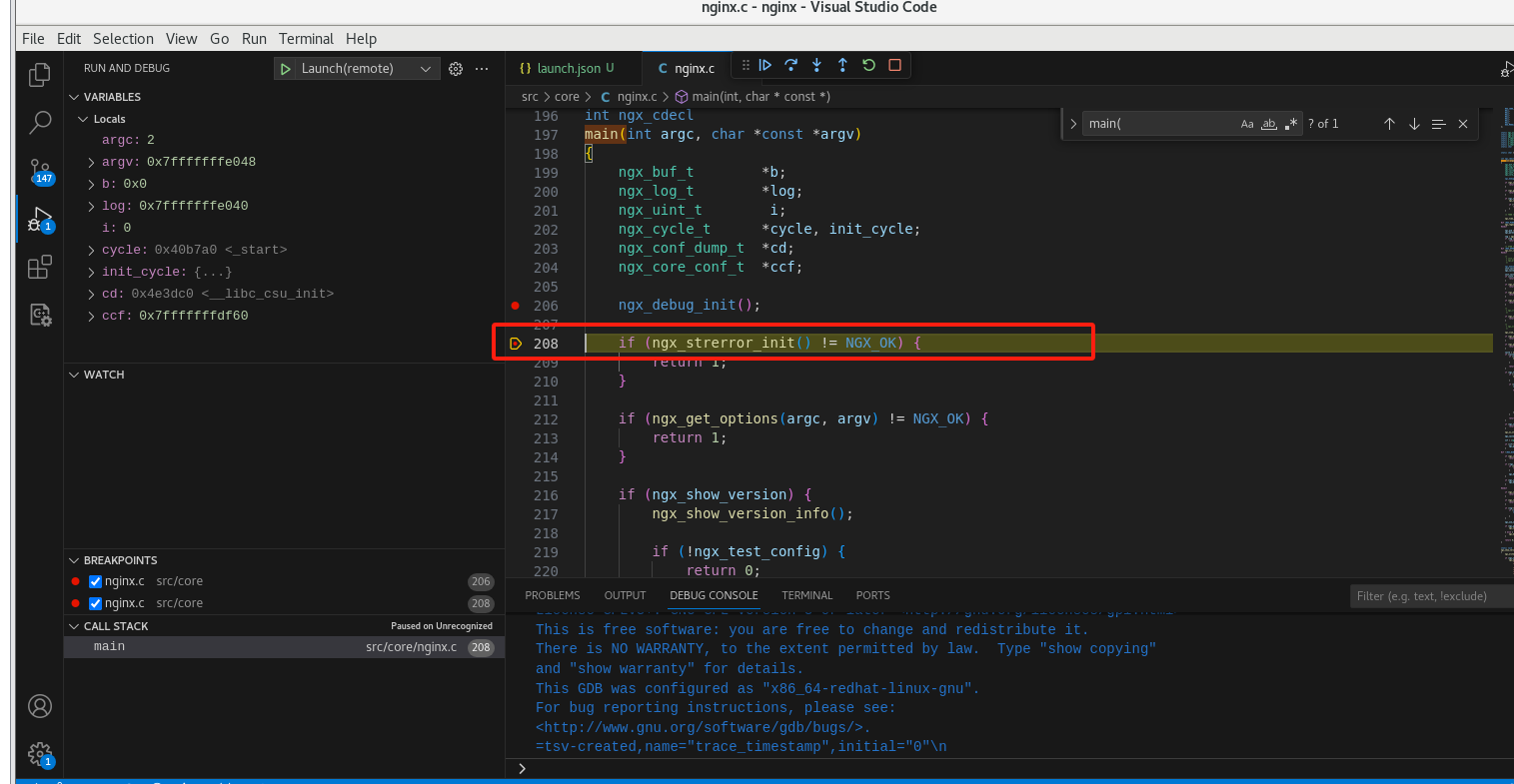Switch to PROBLEMS panel tab
Screen dimensions: 1514x784
coord(552,595)
